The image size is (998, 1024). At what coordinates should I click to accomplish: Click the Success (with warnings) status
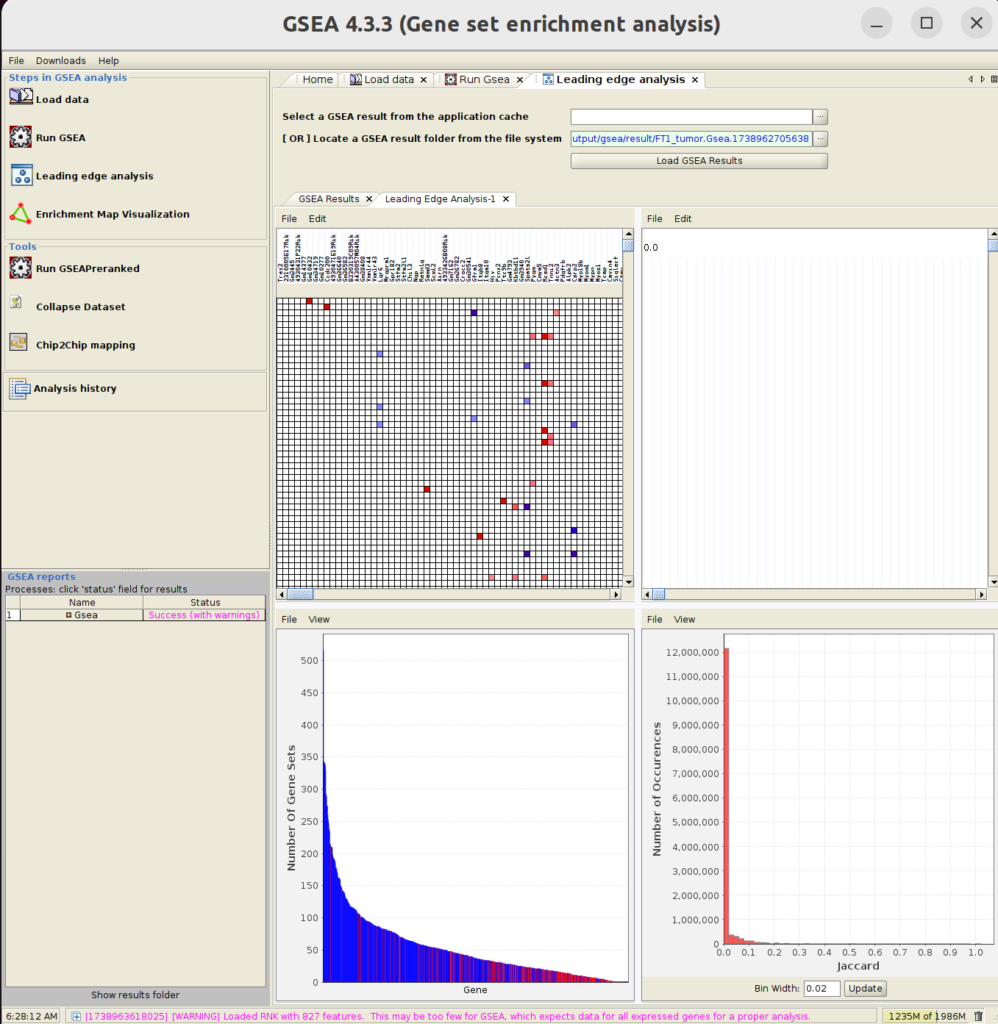[x=204, y=615]
